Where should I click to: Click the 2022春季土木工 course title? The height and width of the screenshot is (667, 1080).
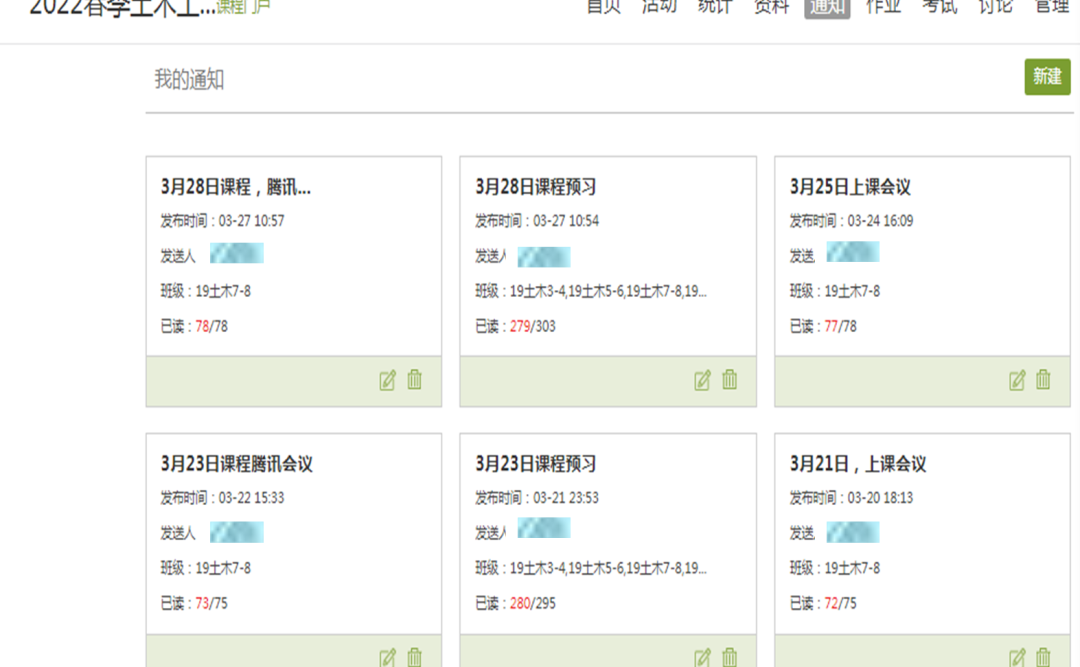point(122,8)
